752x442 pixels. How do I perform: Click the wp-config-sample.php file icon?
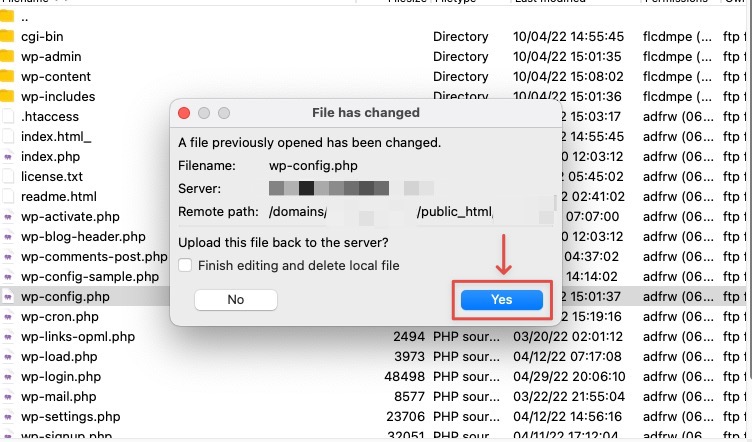[8, 277]
